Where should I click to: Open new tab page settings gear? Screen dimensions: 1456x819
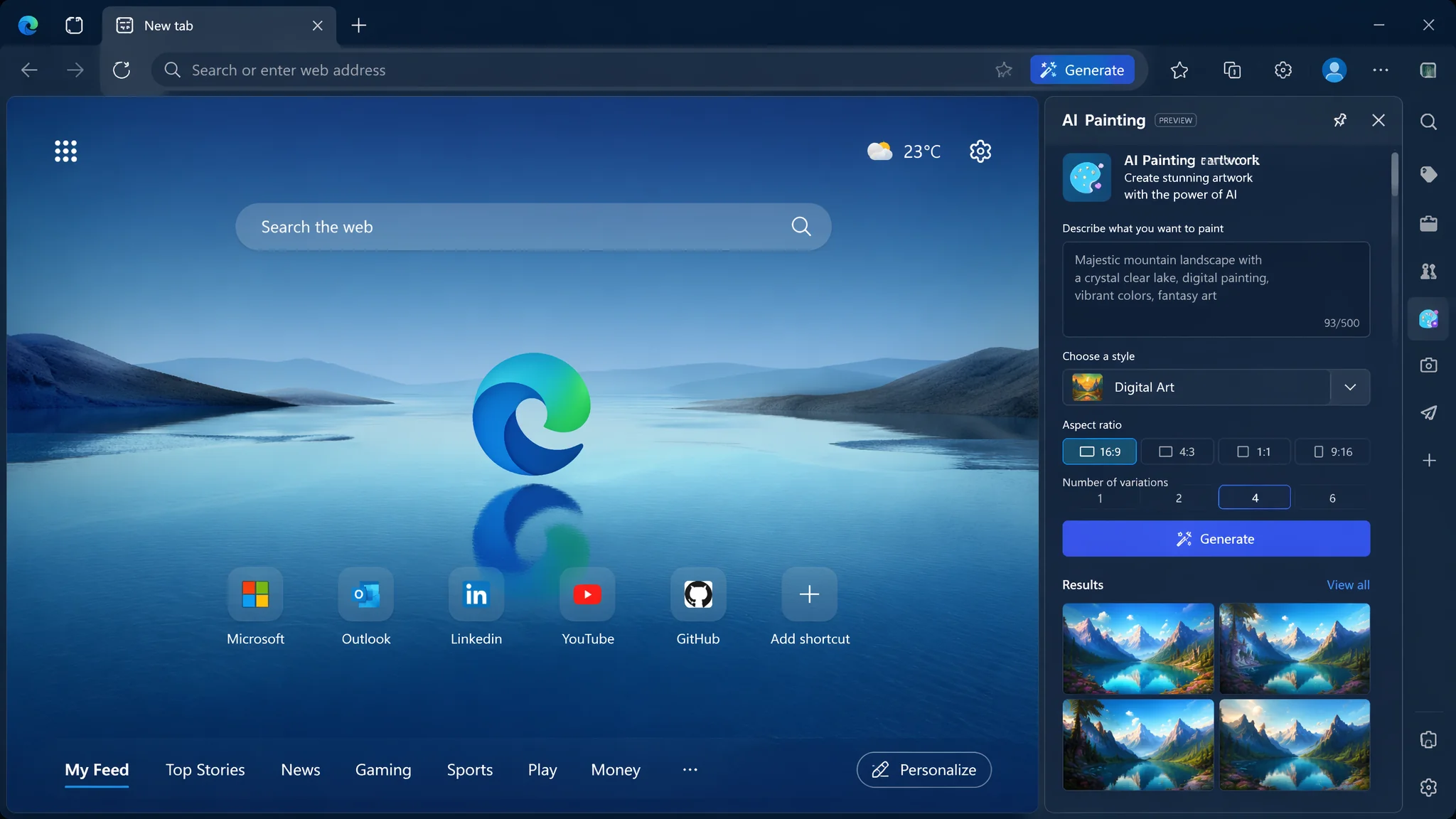tap(980, 151)
